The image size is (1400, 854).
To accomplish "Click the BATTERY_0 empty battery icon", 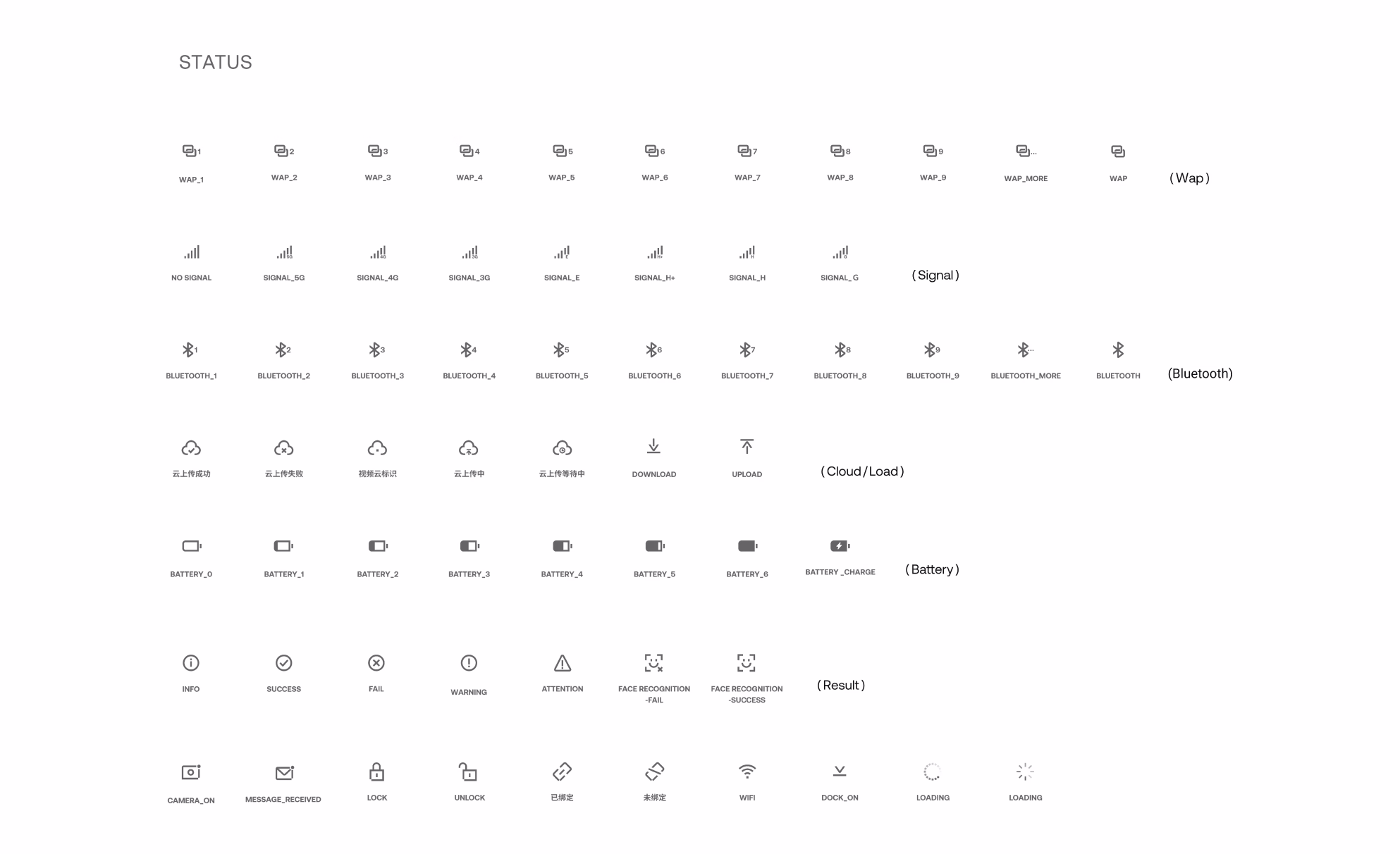I will 192,546.
